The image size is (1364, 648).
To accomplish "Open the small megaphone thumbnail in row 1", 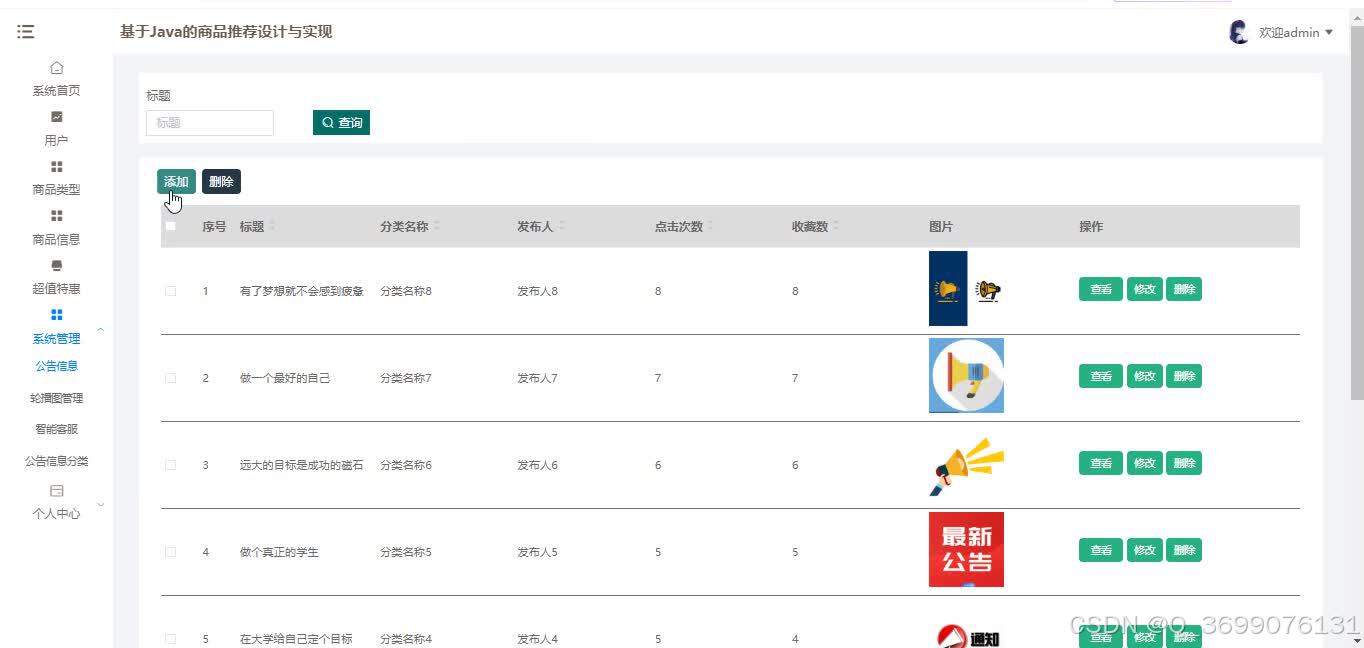I will pyautogui.click(x=988, y=290).
